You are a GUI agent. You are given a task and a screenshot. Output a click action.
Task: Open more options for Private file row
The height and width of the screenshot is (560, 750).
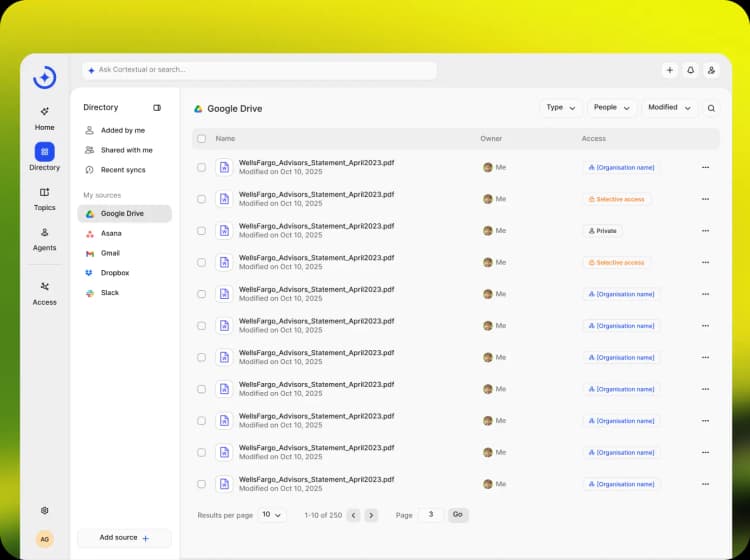click(706, 231)
